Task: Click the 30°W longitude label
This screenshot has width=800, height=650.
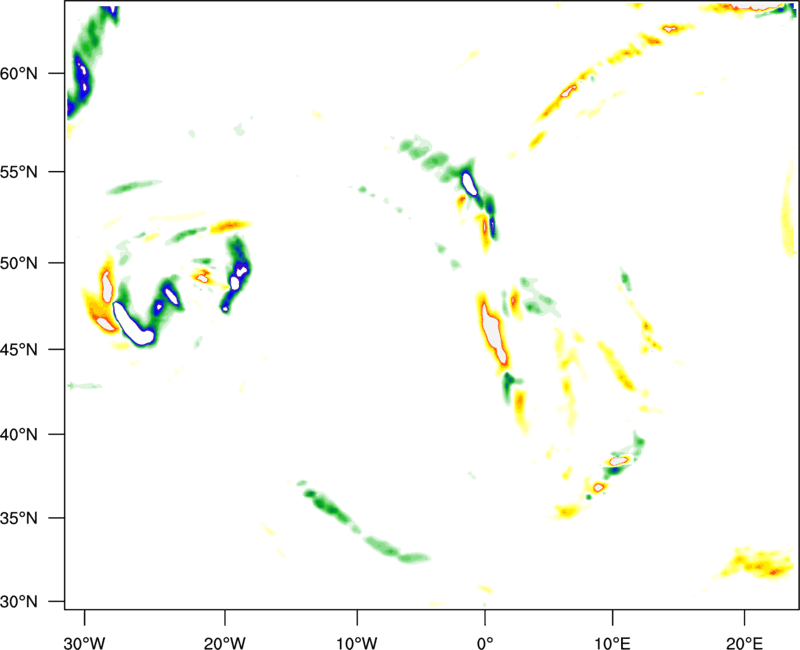Action: click(85, 643)
